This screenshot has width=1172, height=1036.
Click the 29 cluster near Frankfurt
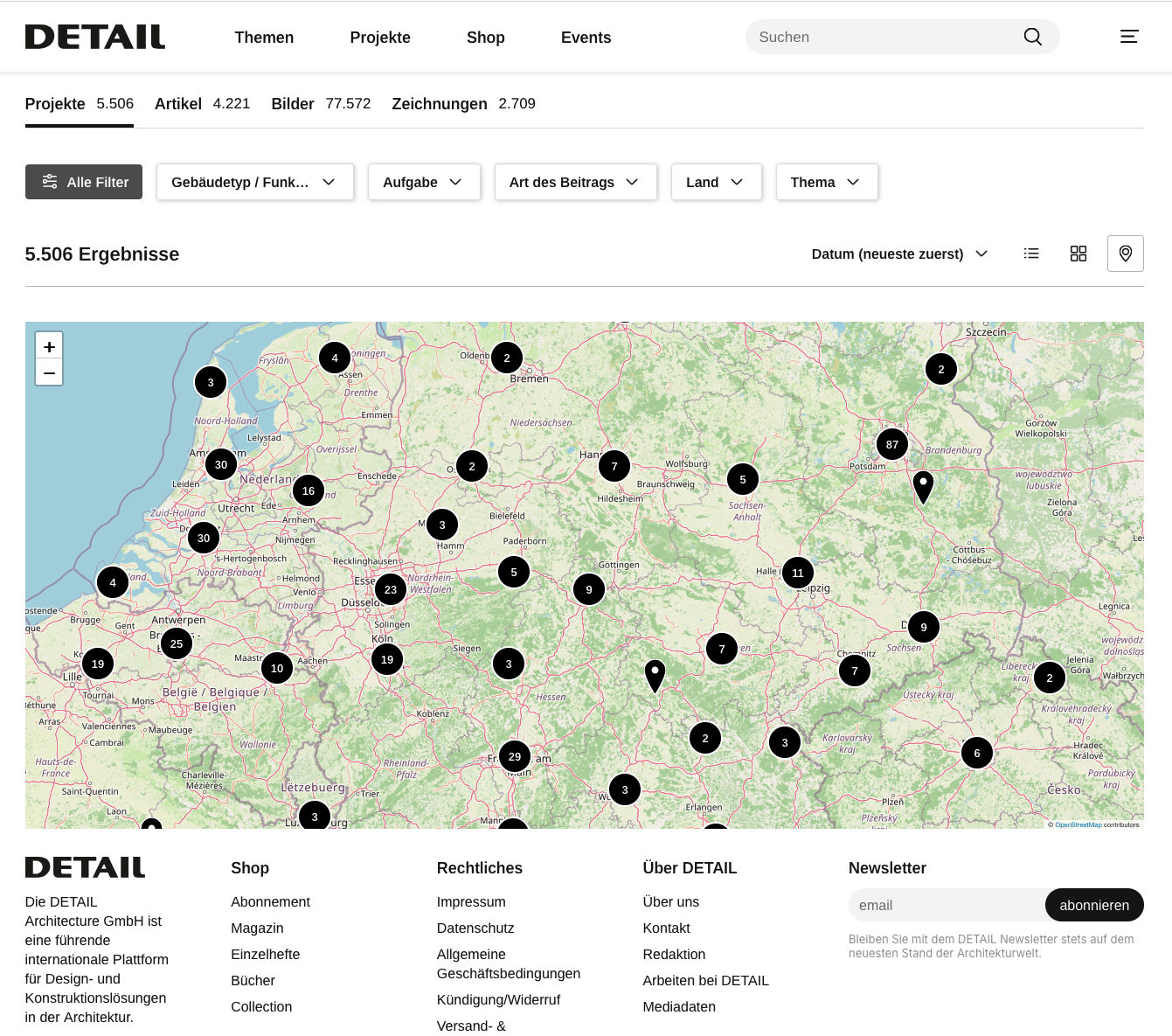click(515, 756)
